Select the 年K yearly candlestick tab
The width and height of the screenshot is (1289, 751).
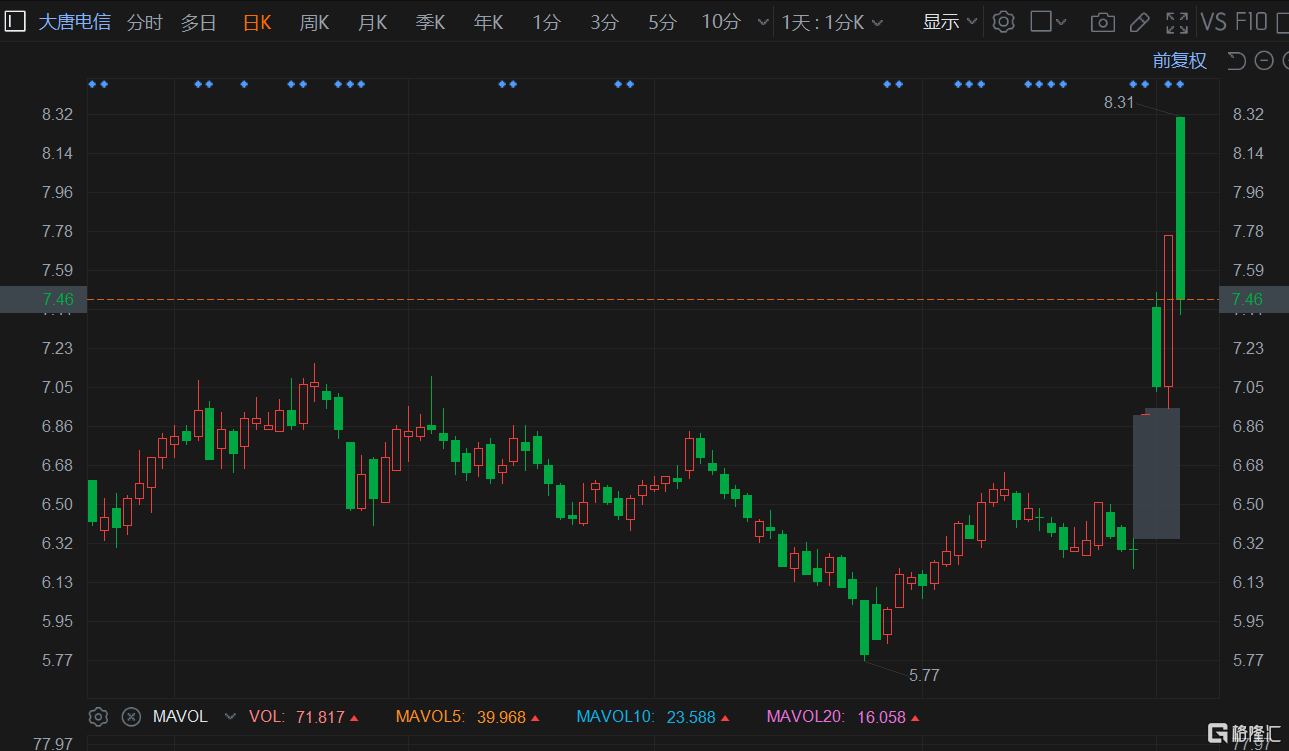pyautogui.click(x=488, y=22)
